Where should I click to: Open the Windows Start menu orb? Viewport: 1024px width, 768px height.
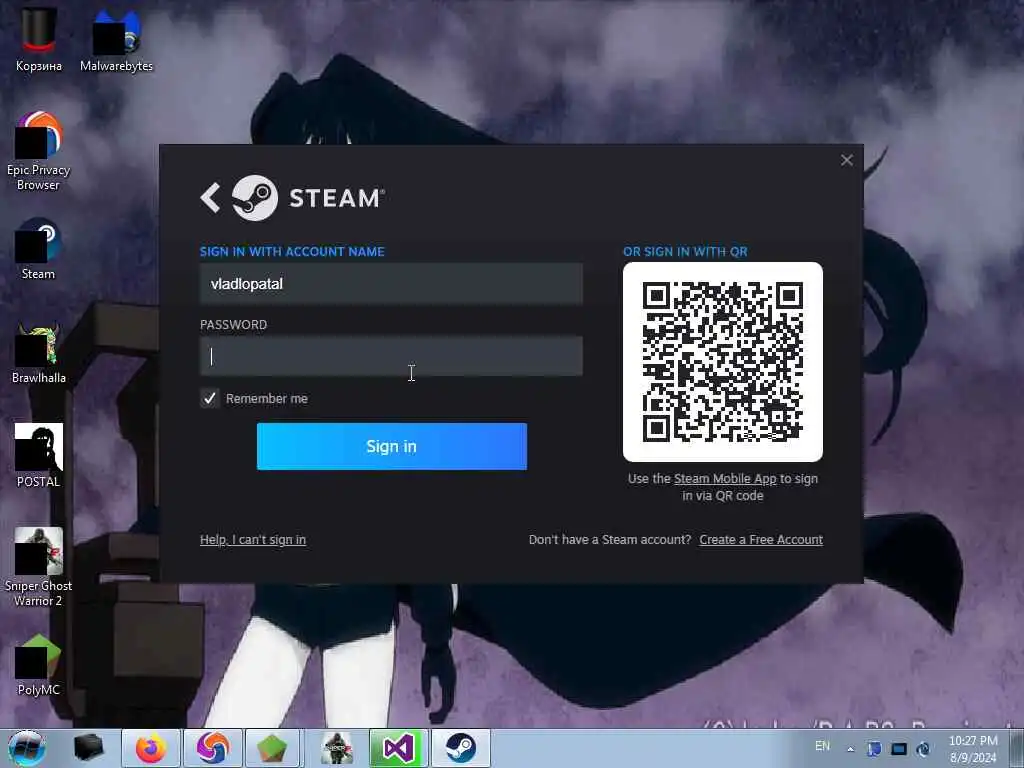(x=27, y=748)
